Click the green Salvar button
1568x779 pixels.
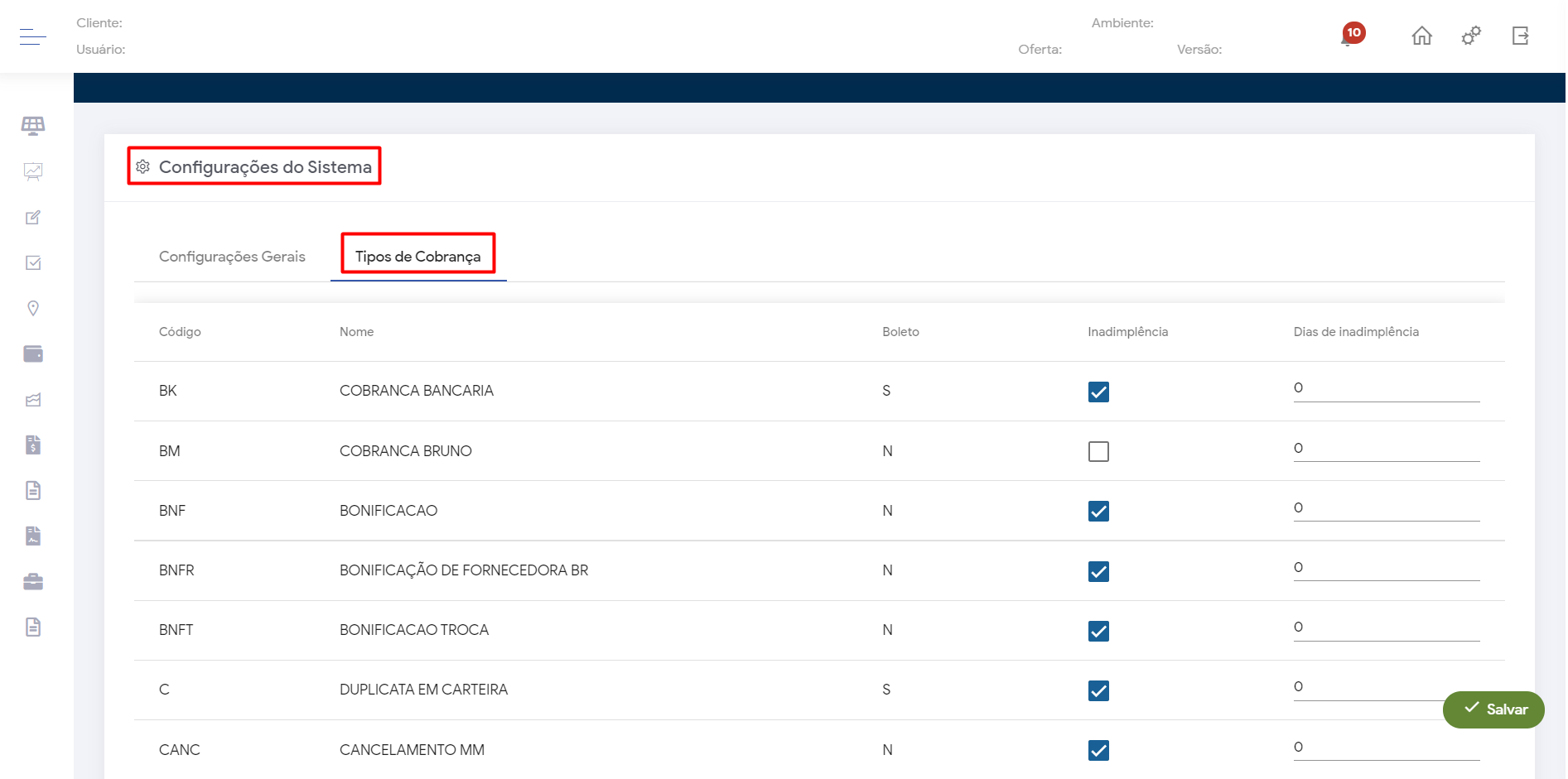point(1493,709)
